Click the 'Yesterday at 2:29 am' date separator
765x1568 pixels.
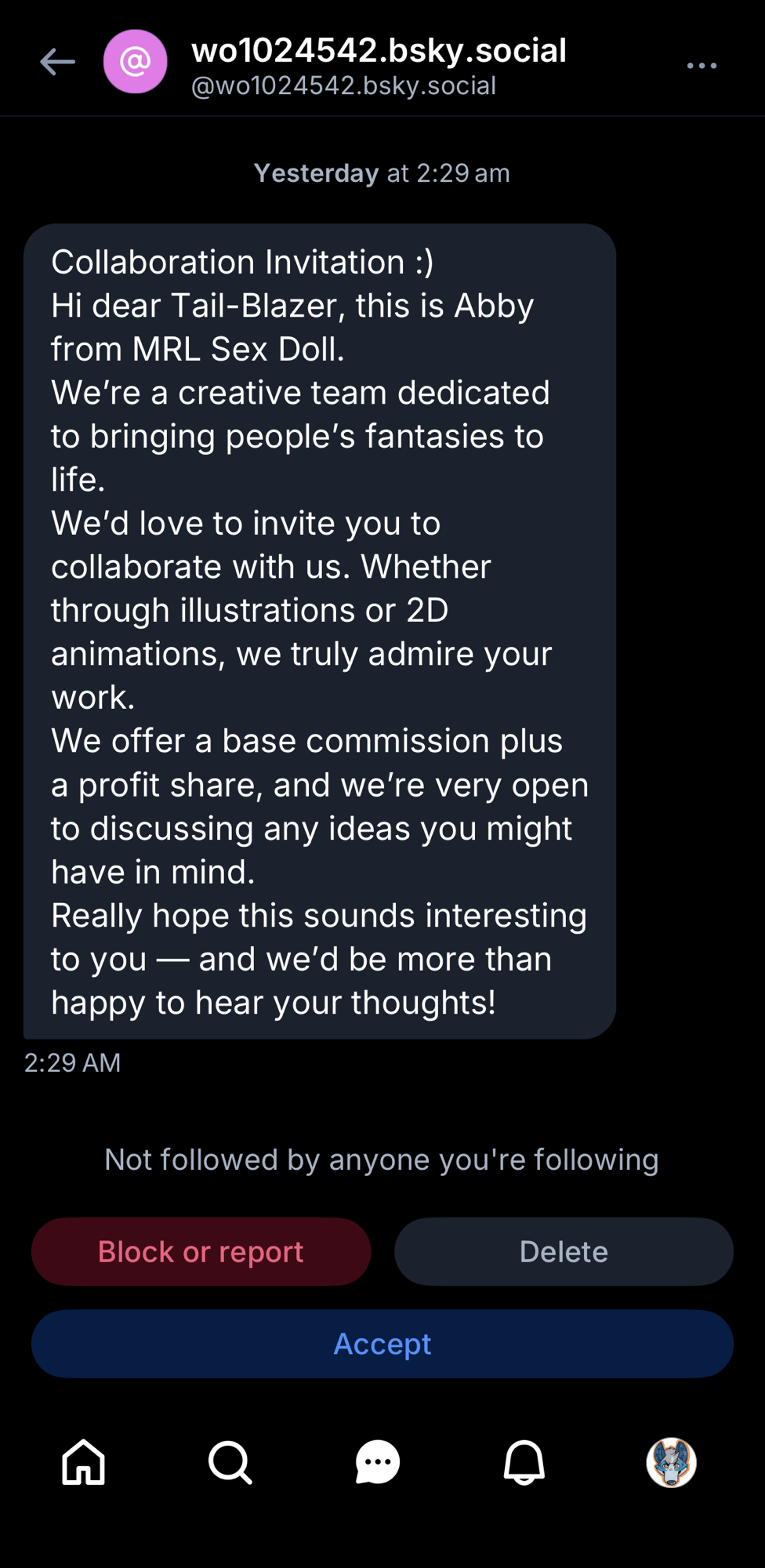(x=382, y=173)
